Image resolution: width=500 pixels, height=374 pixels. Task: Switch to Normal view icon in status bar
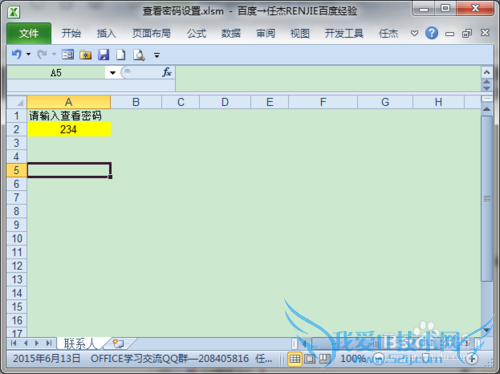[295, 359]
